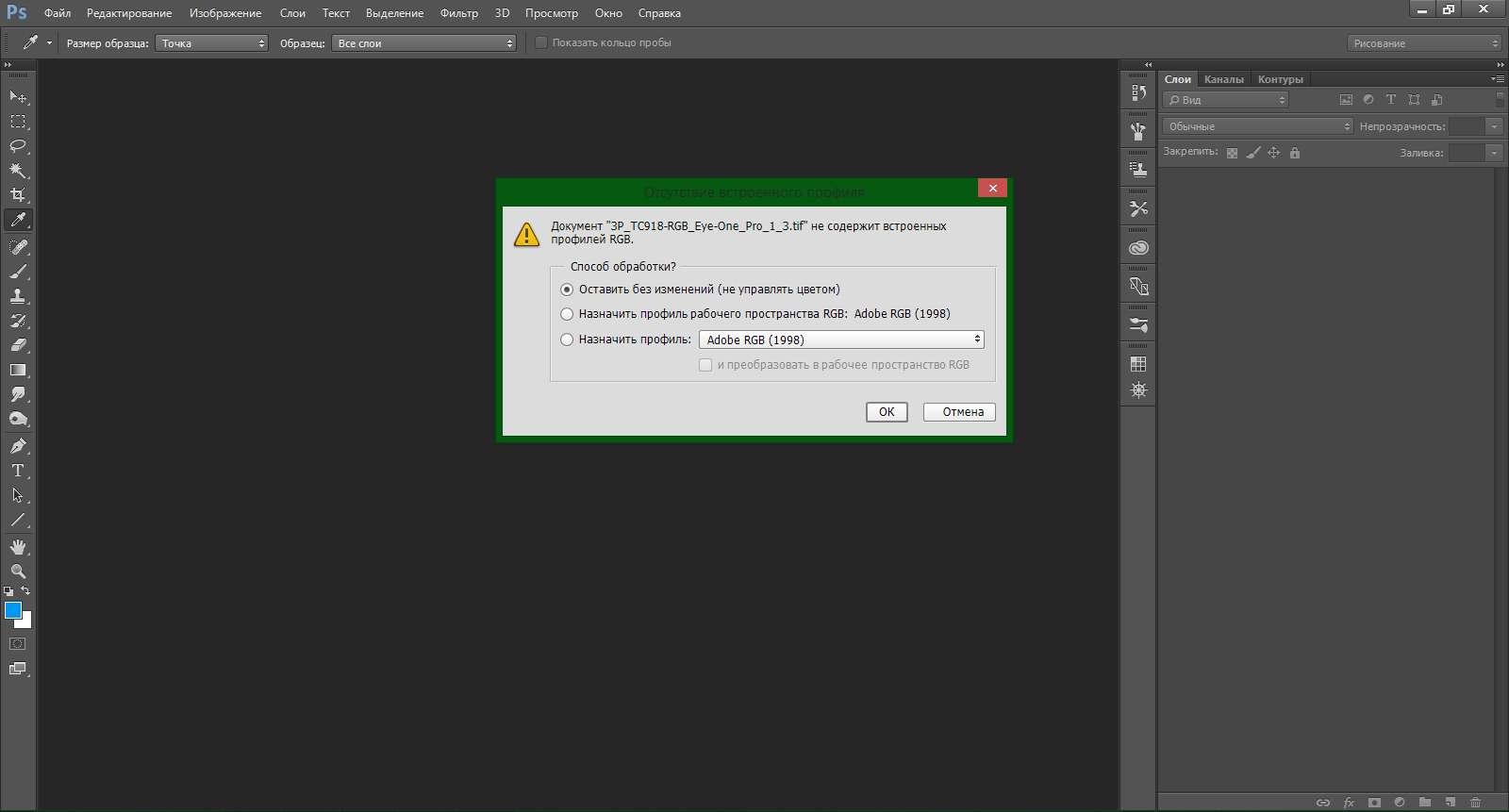Toggle type layer filter icon

[x=1390, y=100]
